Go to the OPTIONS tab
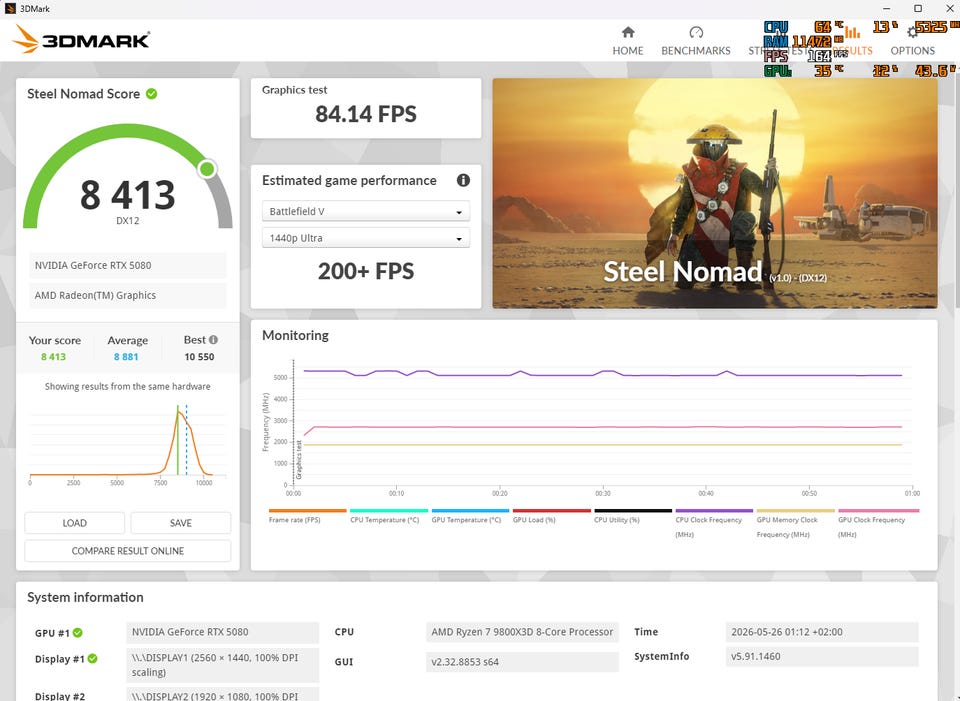Screen dimensions: 960x701 coord(912,51)
